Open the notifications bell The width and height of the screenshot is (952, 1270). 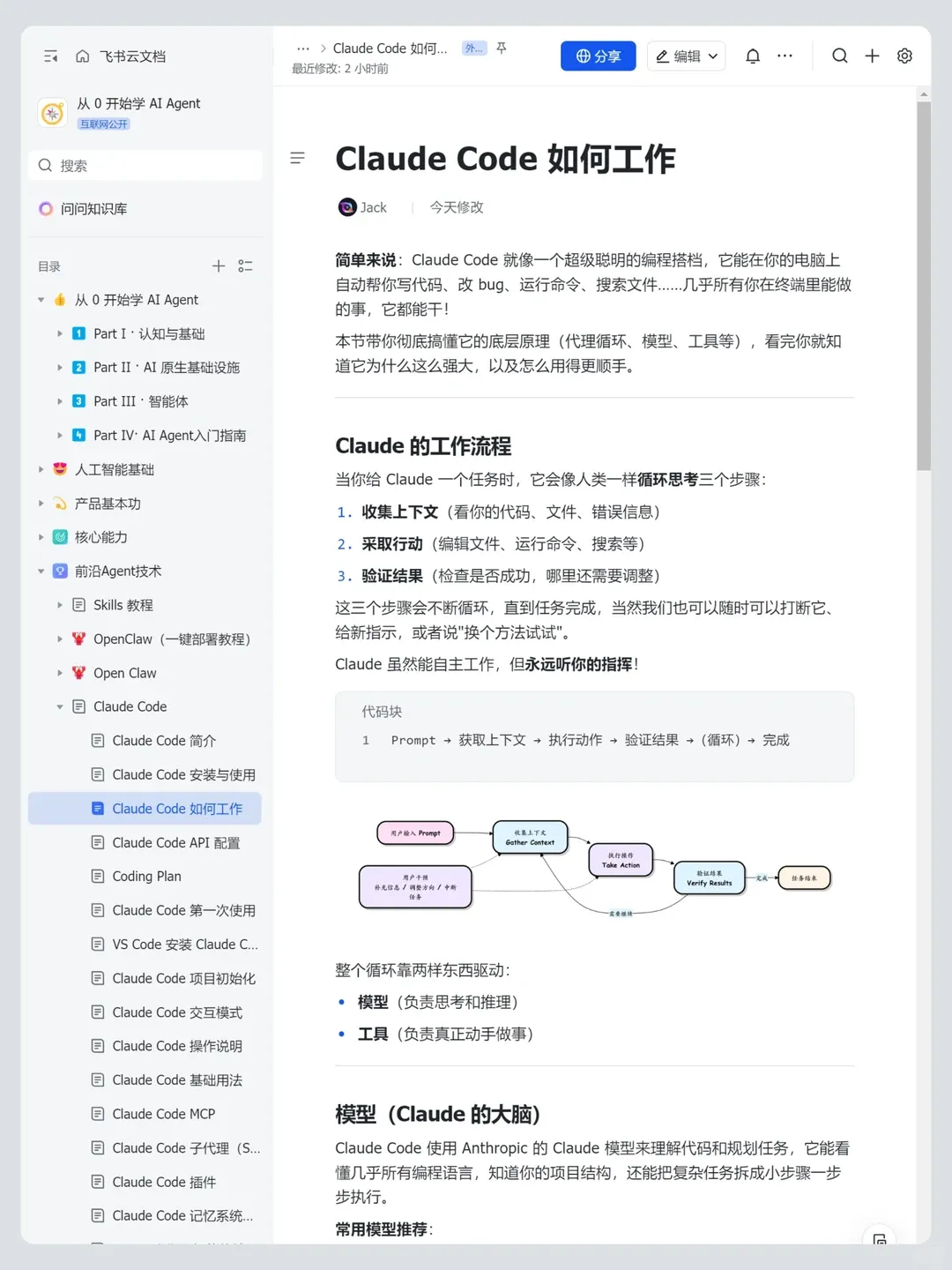click(753, 56)
